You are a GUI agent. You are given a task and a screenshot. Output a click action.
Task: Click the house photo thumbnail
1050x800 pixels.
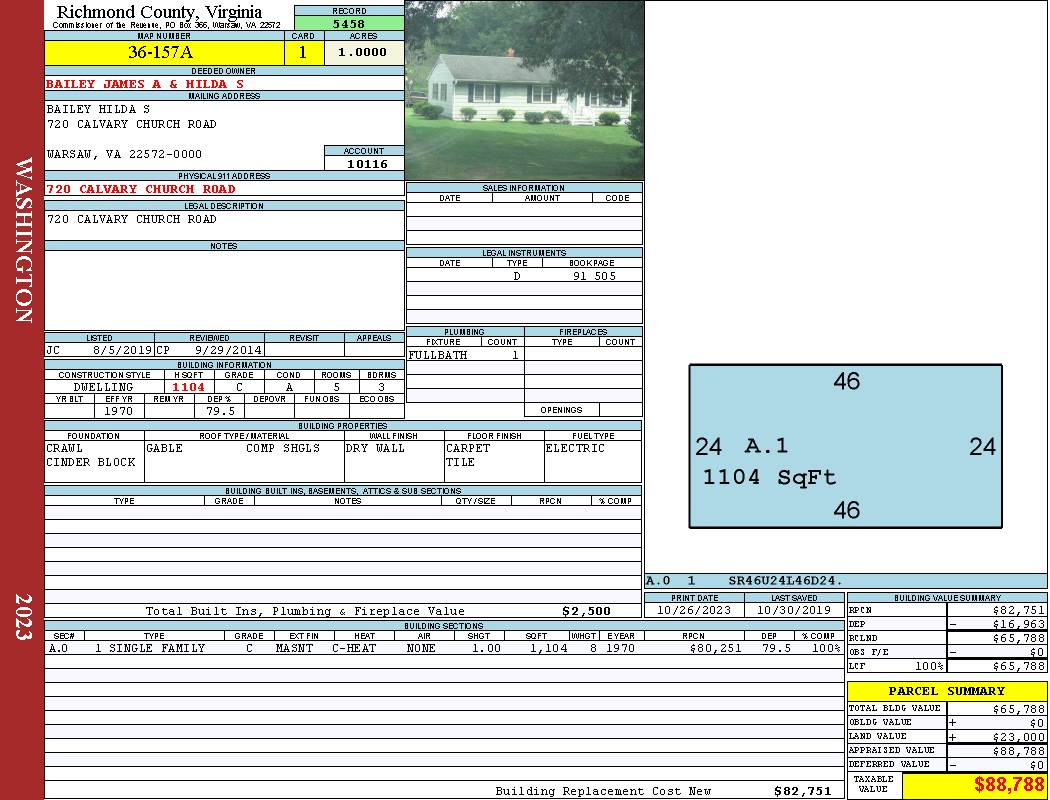524,90
